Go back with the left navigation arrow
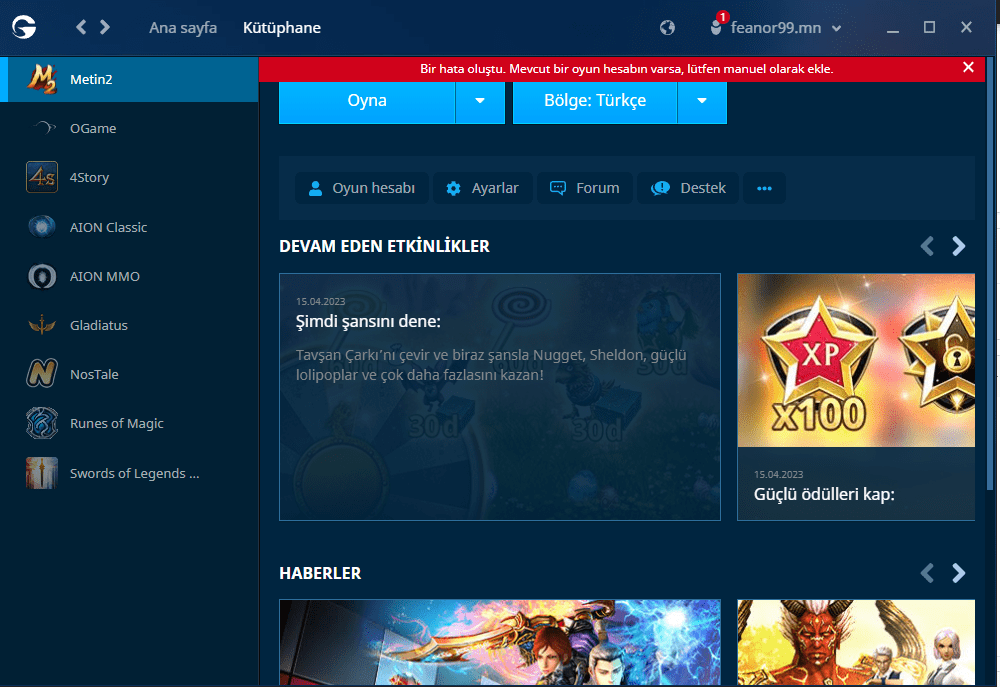 [x=81, y=27]
